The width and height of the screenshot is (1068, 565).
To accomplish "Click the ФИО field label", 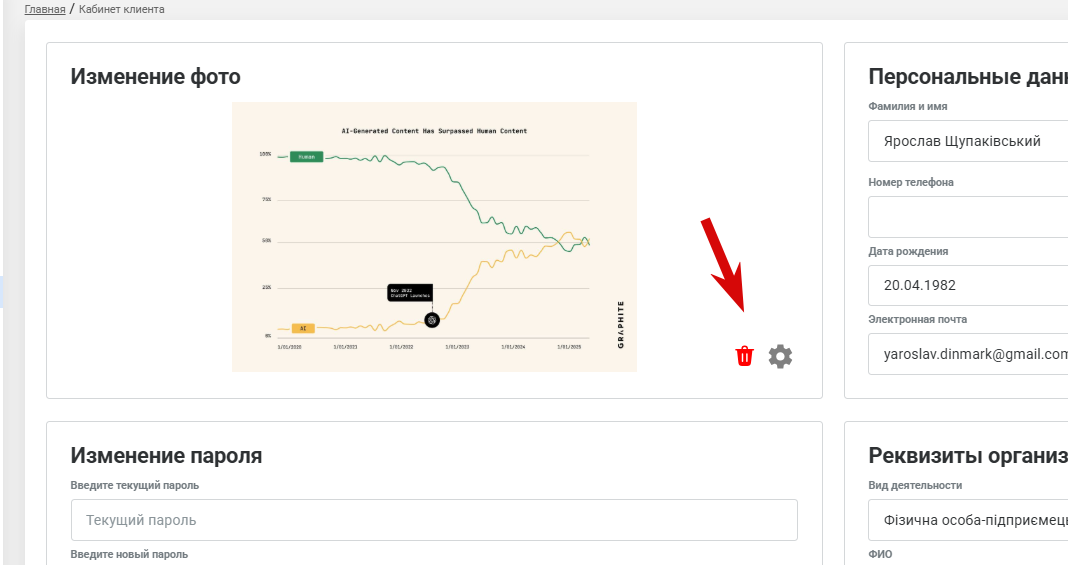I will click(x=880, y=554).
